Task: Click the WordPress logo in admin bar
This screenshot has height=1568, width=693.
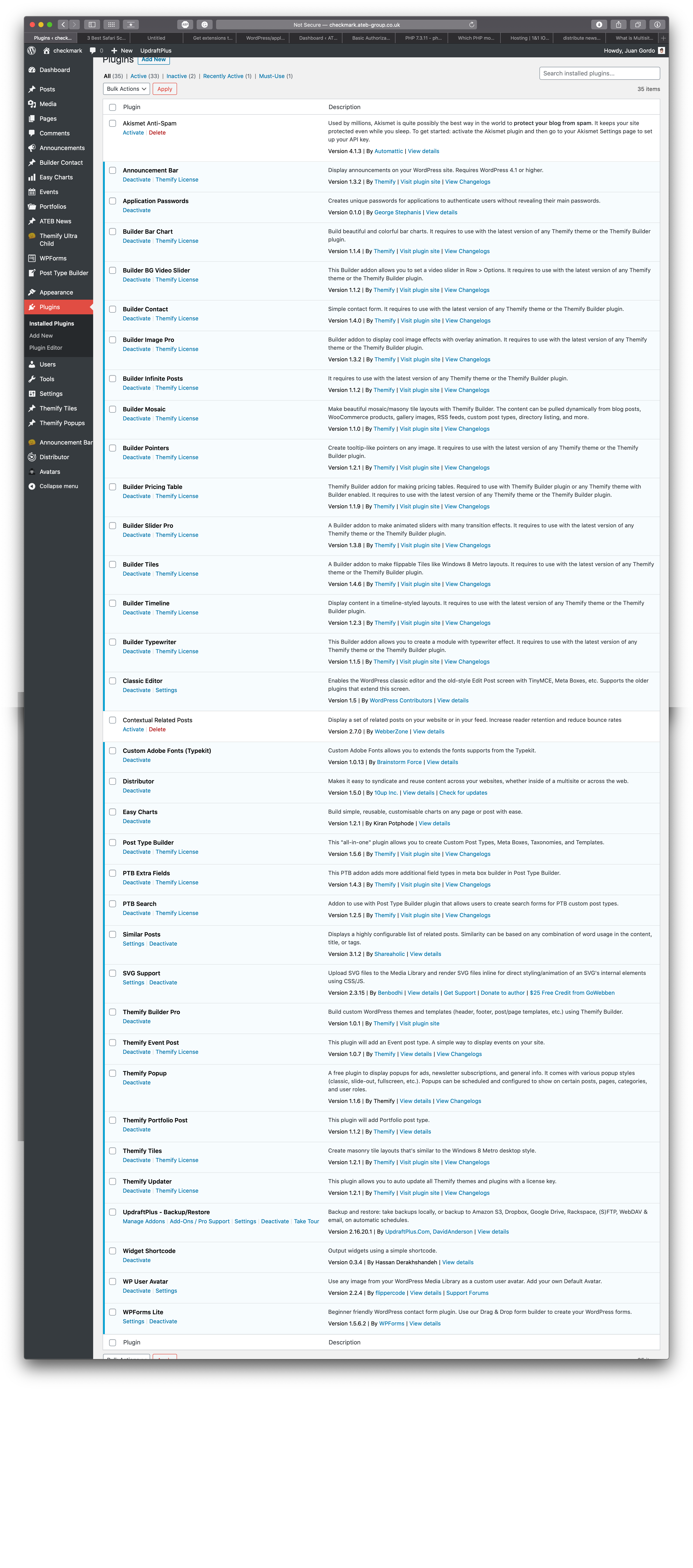Action: point(32,50)
